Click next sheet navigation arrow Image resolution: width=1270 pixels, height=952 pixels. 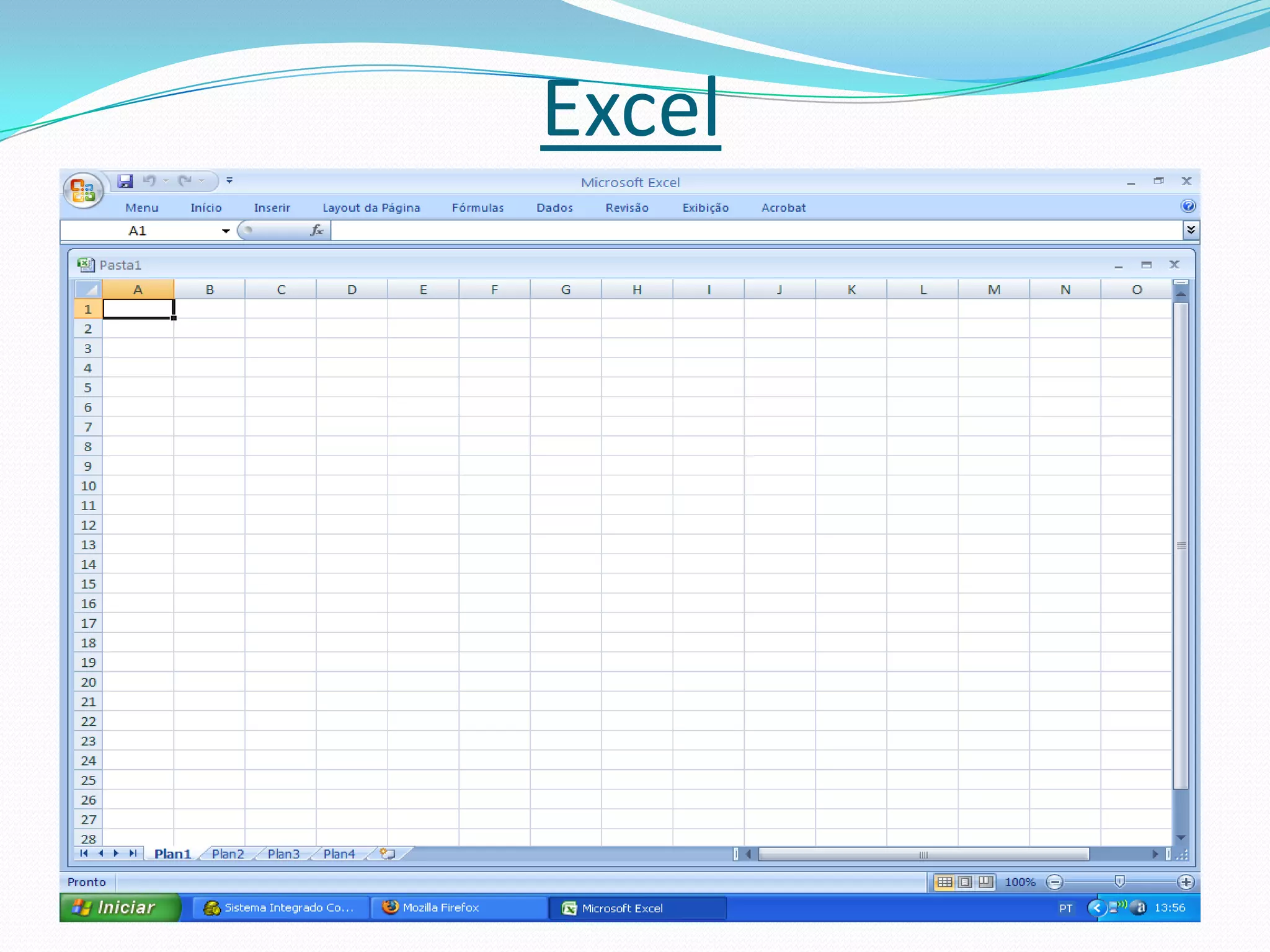tap(116, 853)
